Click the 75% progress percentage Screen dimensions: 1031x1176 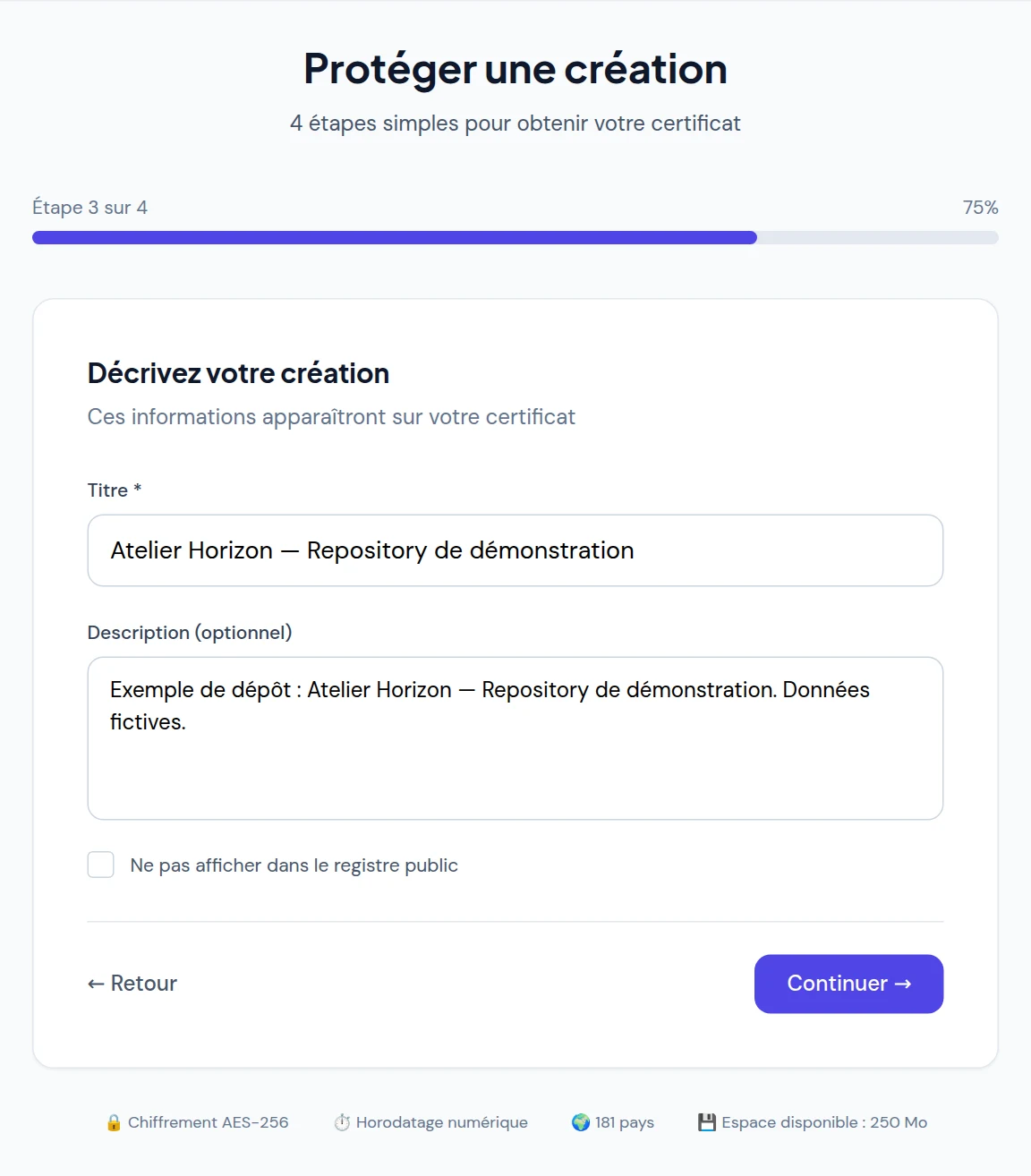click(980, 208)
